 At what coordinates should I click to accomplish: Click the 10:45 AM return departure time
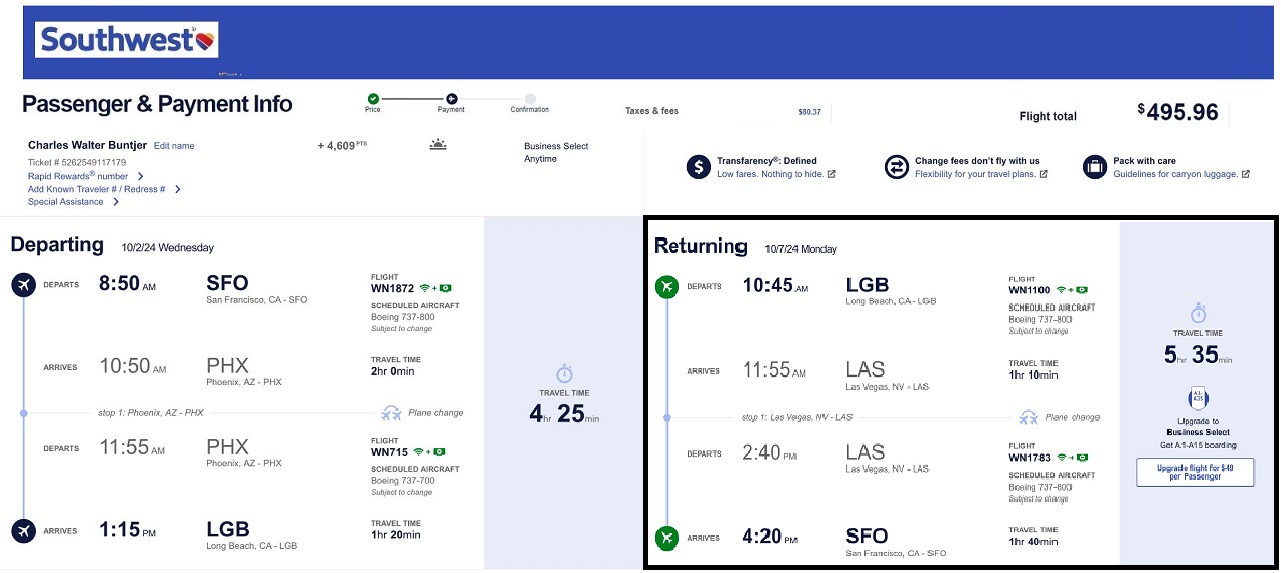point(774,285)
